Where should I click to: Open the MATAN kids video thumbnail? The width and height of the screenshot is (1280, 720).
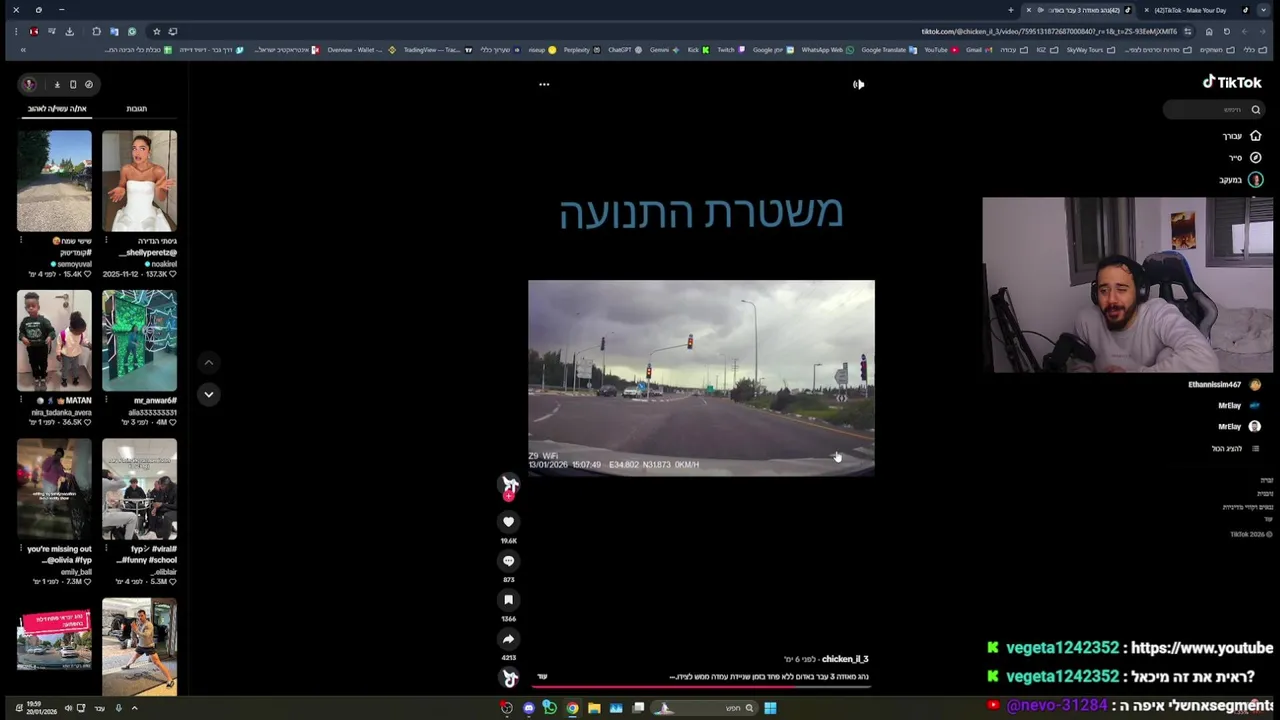[x=54, y=341]
